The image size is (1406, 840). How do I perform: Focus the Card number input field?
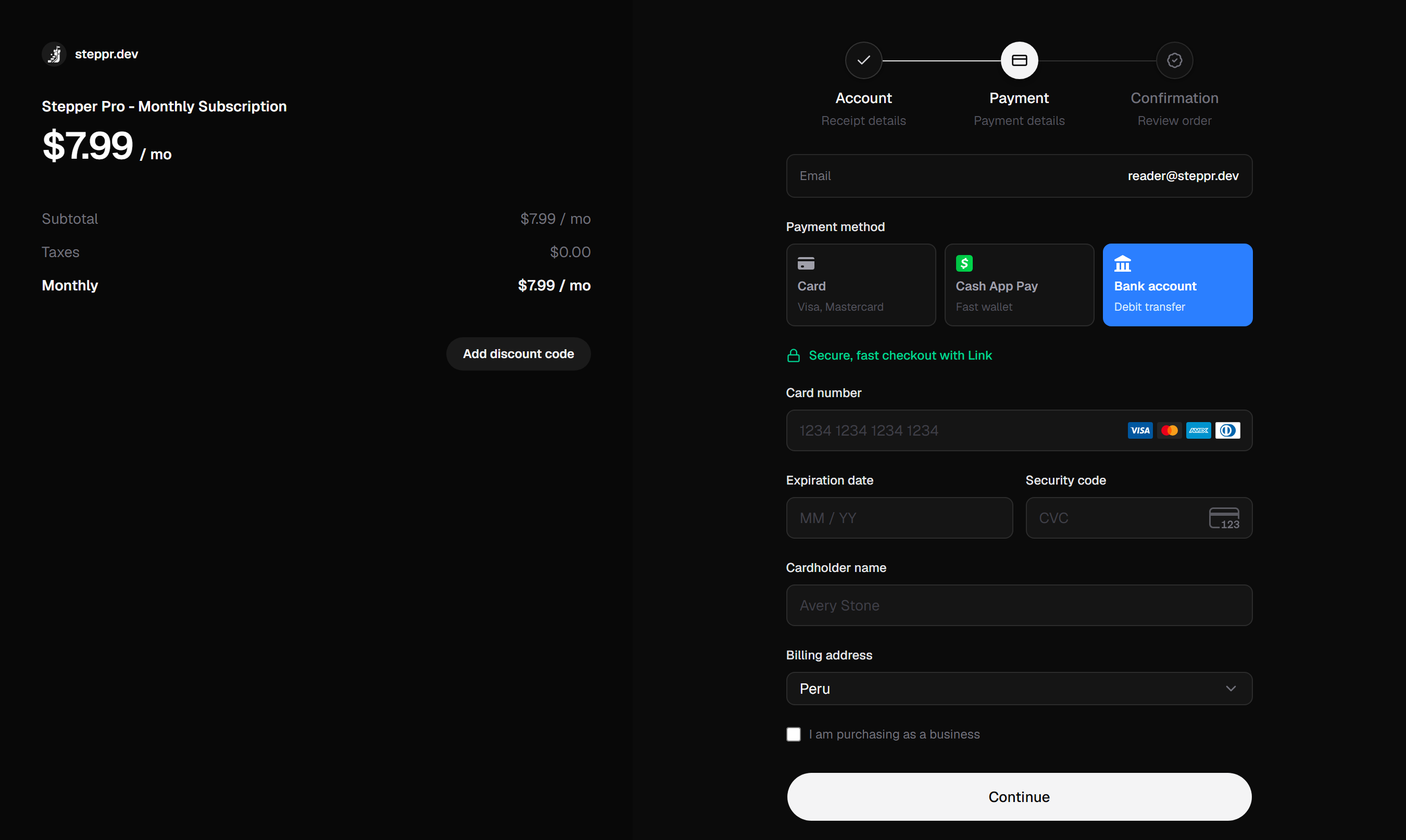(x=1019, y=431)
